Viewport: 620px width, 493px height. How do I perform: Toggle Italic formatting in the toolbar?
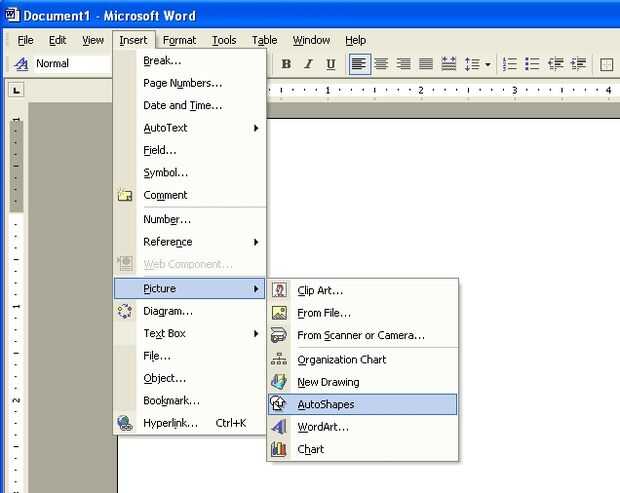[x=308, y=64]
